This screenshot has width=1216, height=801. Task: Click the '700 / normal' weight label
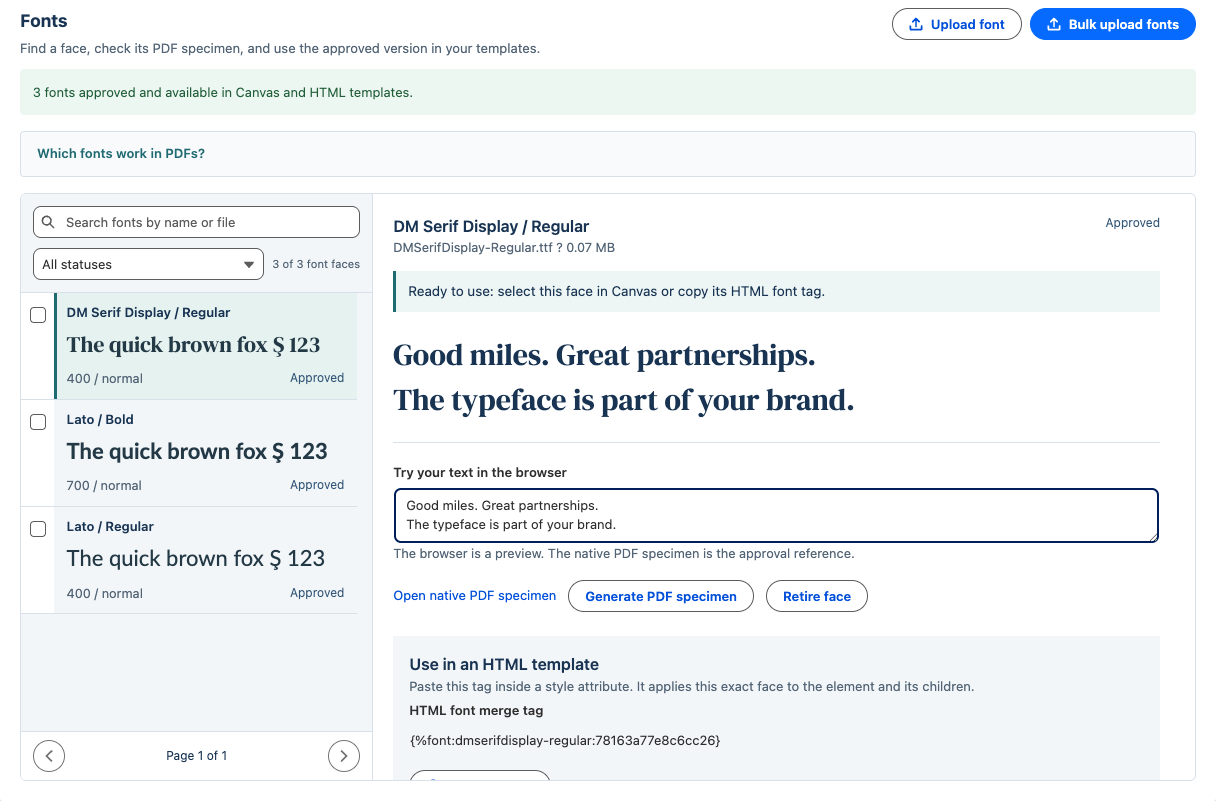click(x=105, y=486)
